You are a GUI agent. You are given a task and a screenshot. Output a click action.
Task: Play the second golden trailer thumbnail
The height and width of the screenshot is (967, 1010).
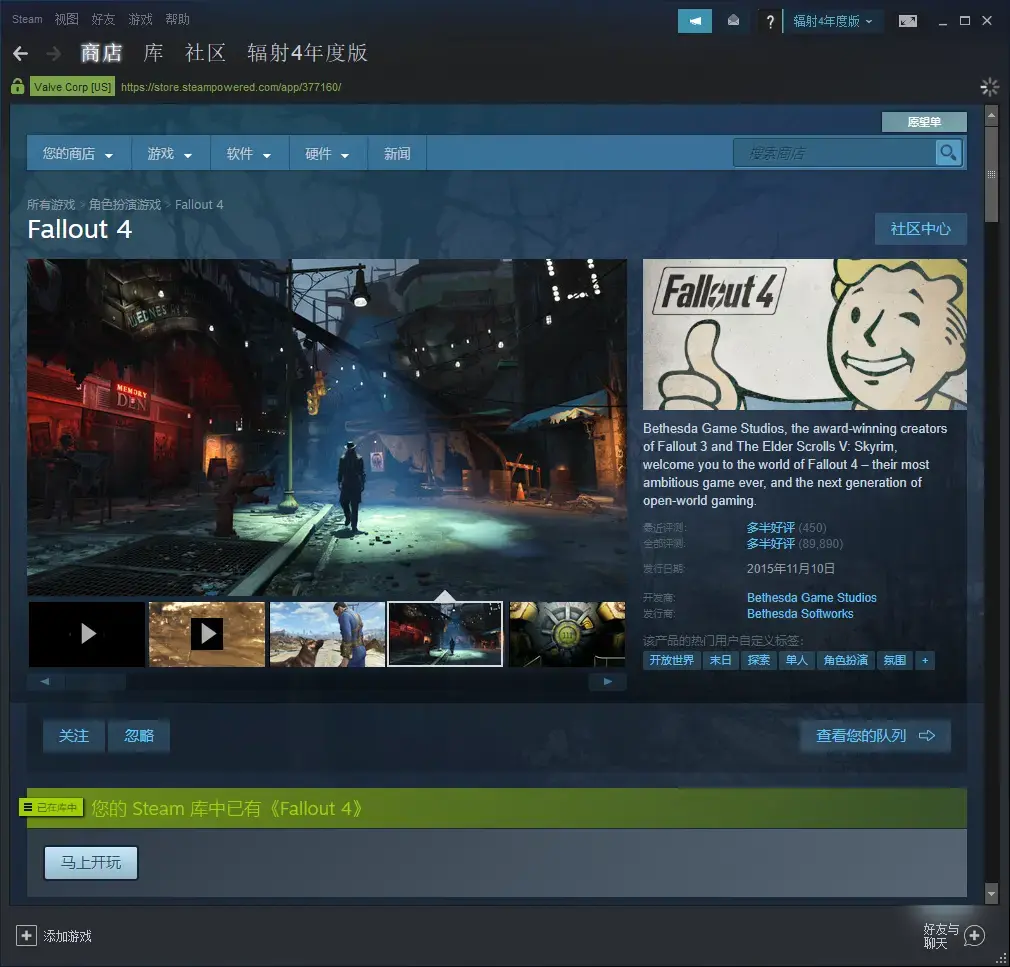[207, 634]
